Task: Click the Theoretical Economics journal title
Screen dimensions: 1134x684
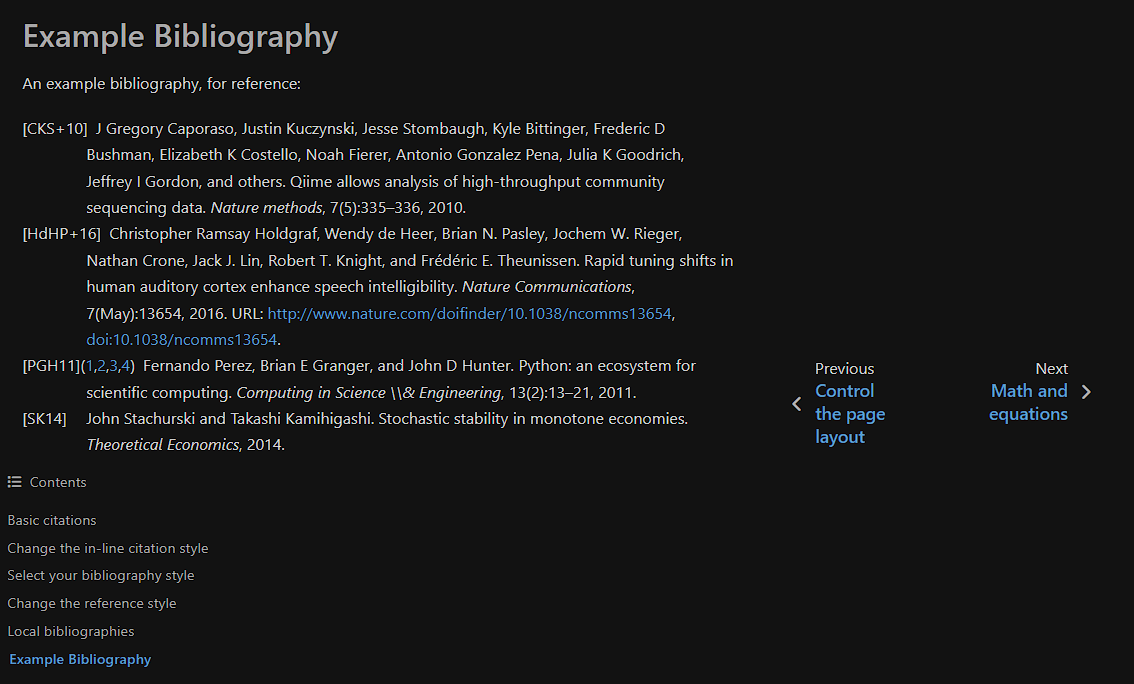Action: click(163, 445)
